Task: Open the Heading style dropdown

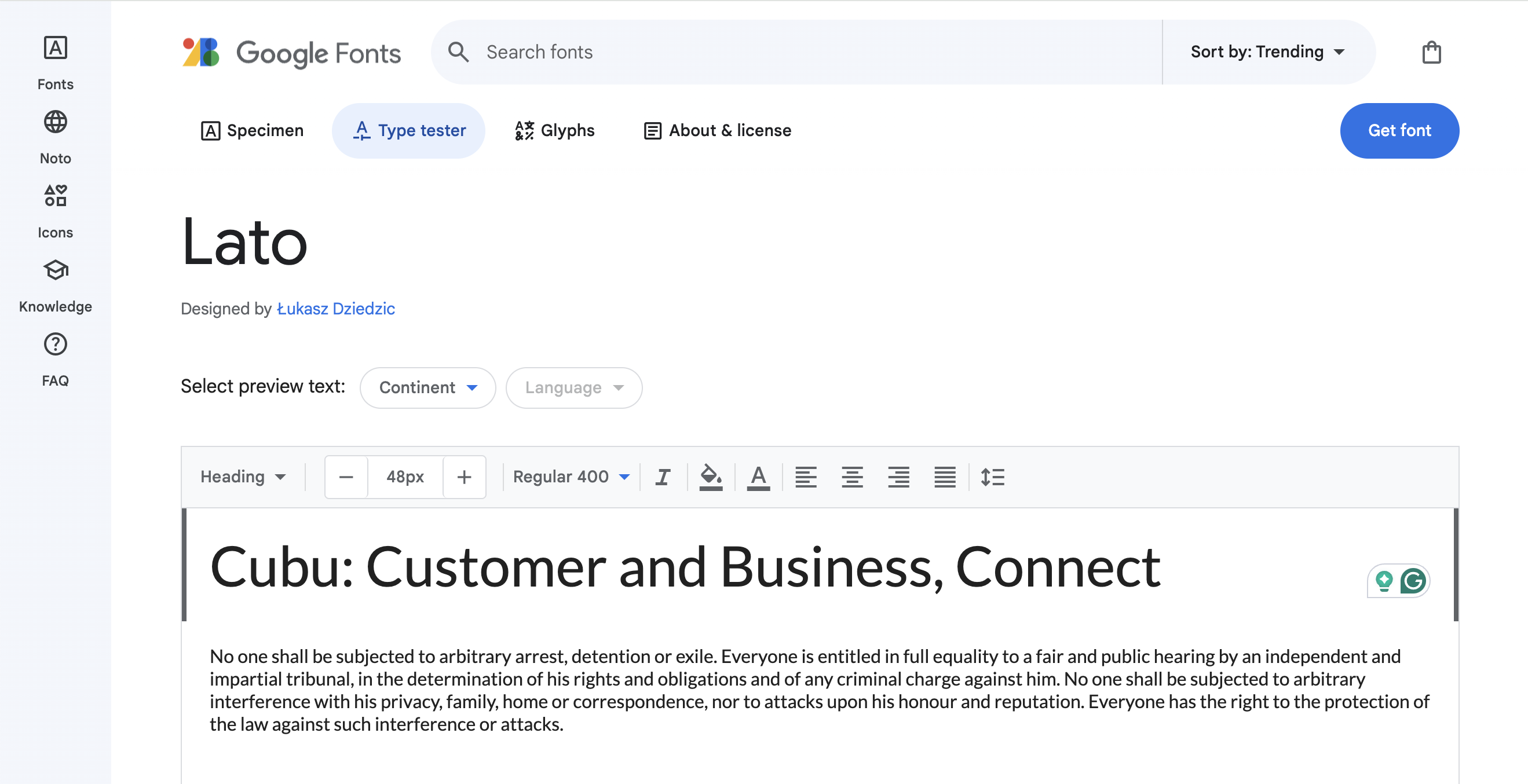Action: (x=243, y=477)
